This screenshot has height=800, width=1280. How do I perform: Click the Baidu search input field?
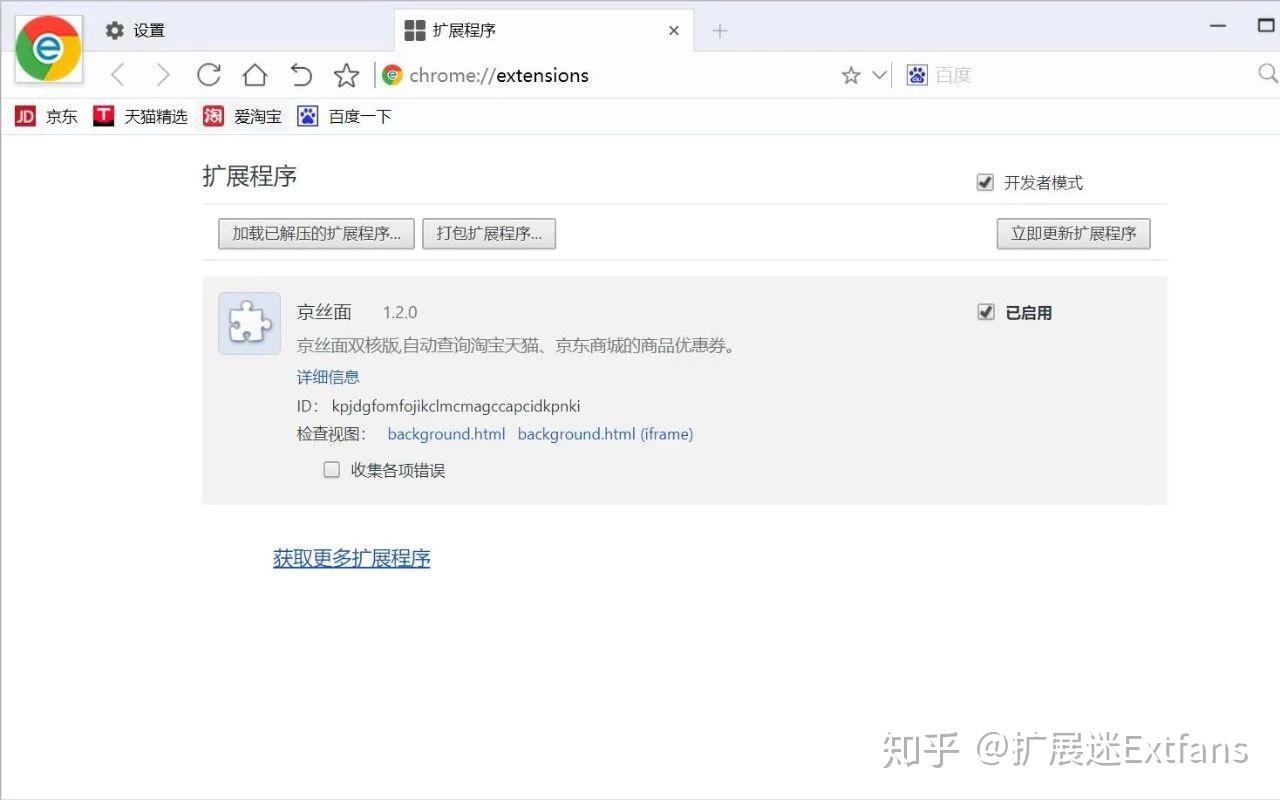pos(1090,75)
